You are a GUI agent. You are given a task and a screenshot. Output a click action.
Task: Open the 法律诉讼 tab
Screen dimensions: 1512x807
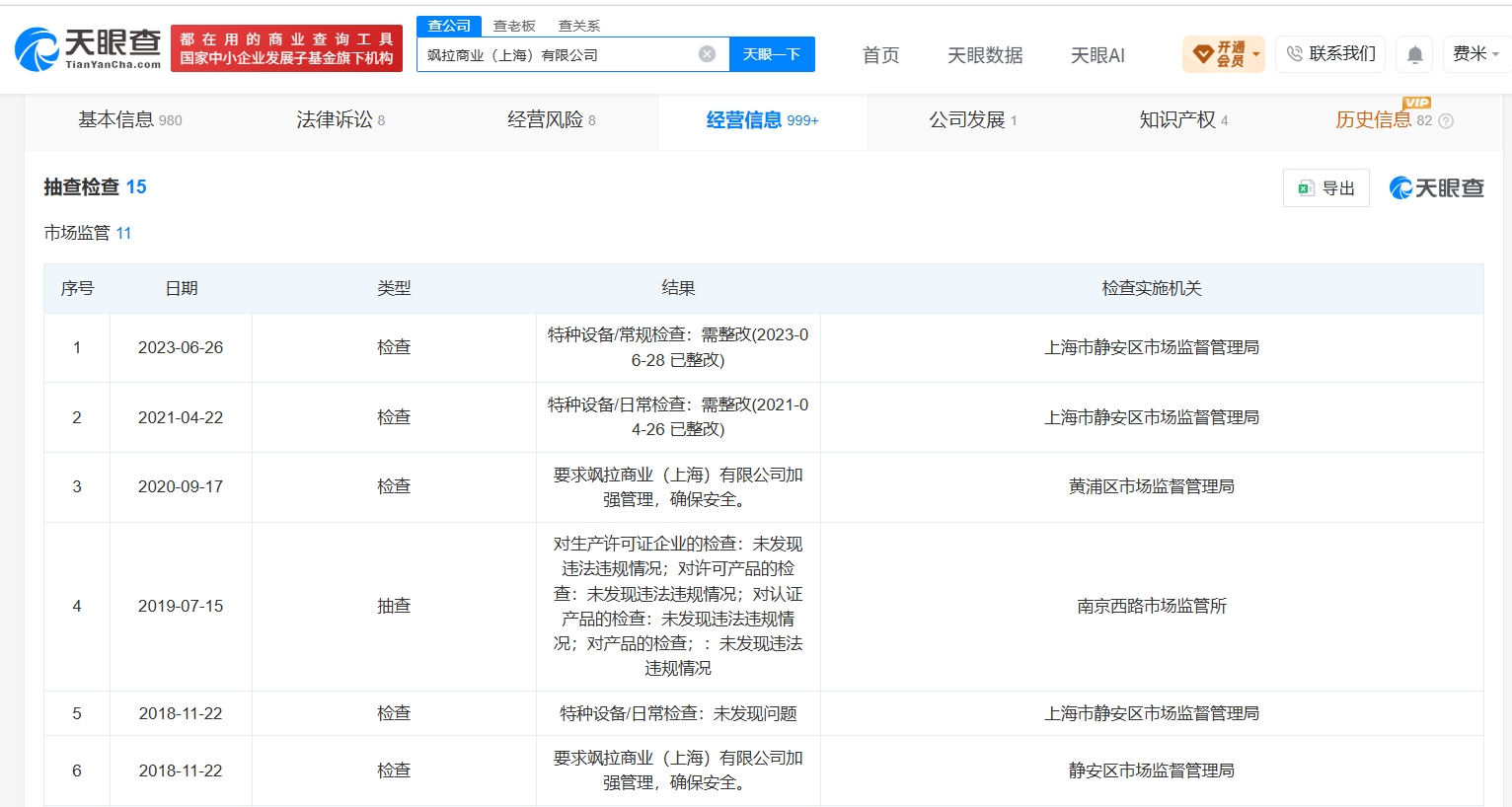click(x=340, y=120)
